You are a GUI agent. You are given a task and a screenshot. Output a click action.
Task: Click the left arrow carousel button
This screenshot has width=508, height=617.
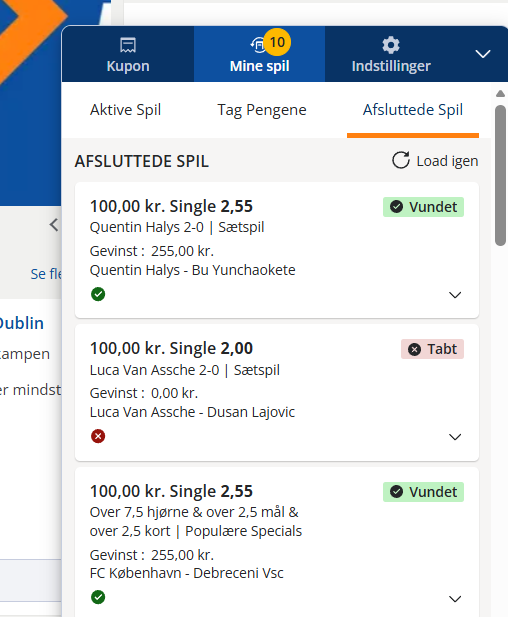[54, 225]
